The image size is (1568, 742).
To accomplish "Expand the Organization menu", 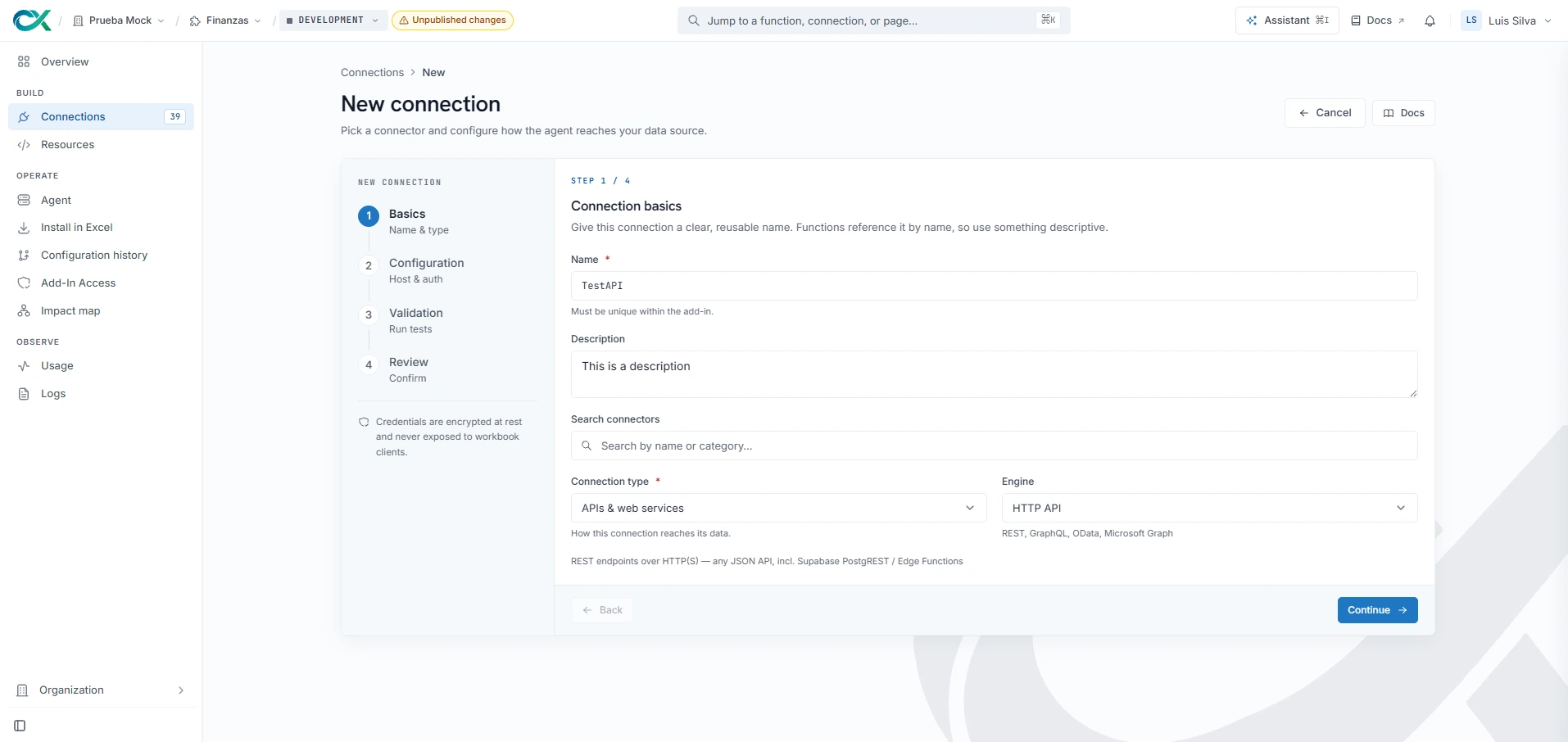I will coord(101,690).
